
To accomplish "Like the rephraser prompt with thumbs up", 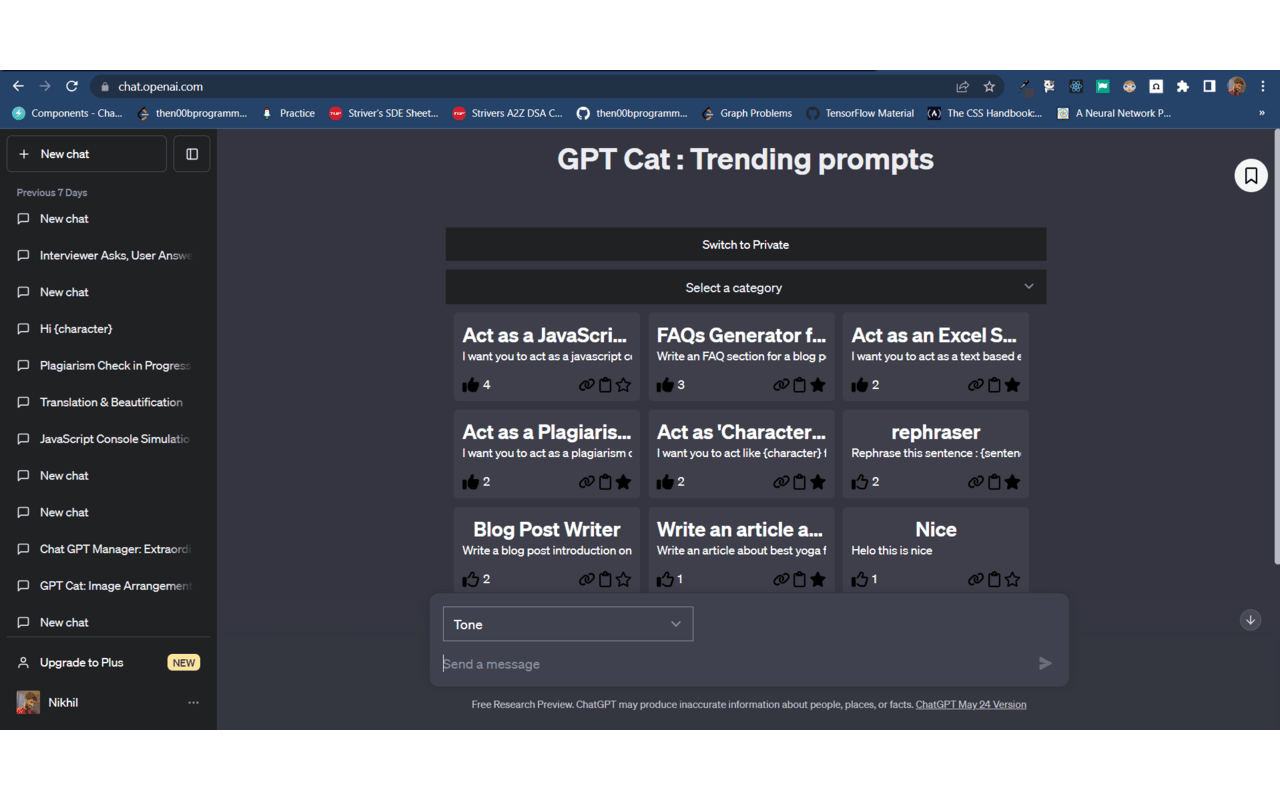I will click(860, 481).
